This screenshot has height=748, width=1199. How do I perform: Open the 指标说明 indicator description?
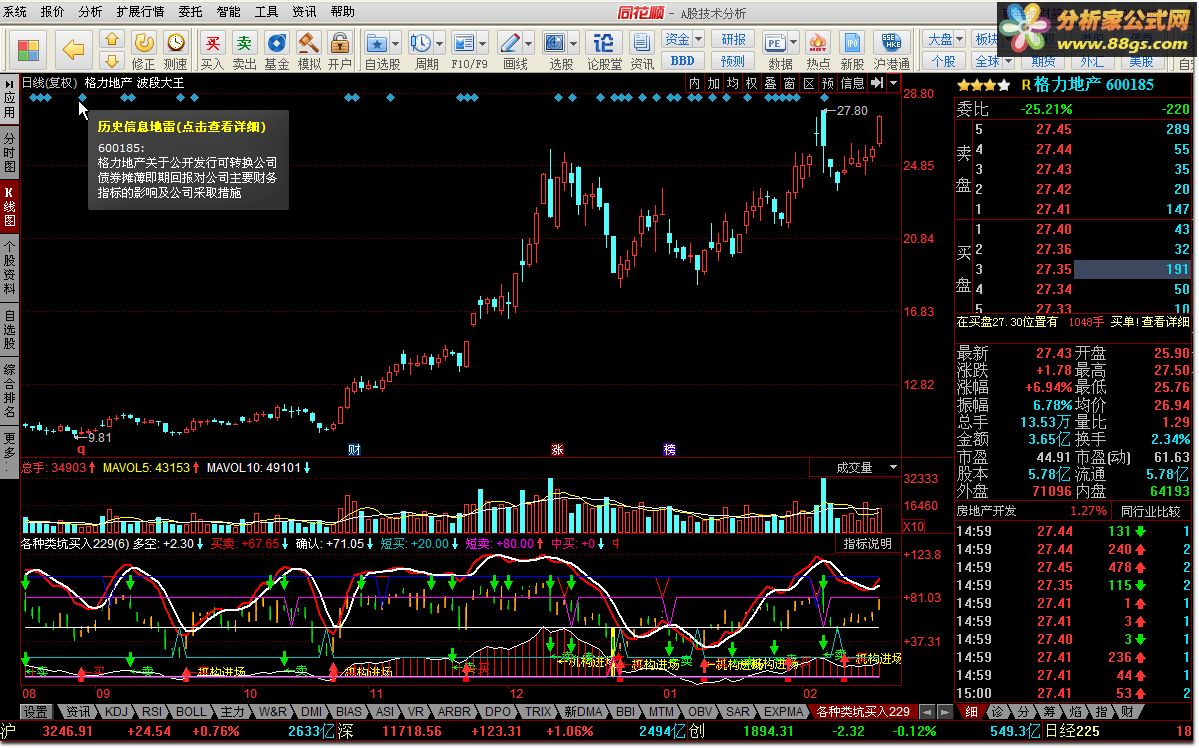coord(867,544)
